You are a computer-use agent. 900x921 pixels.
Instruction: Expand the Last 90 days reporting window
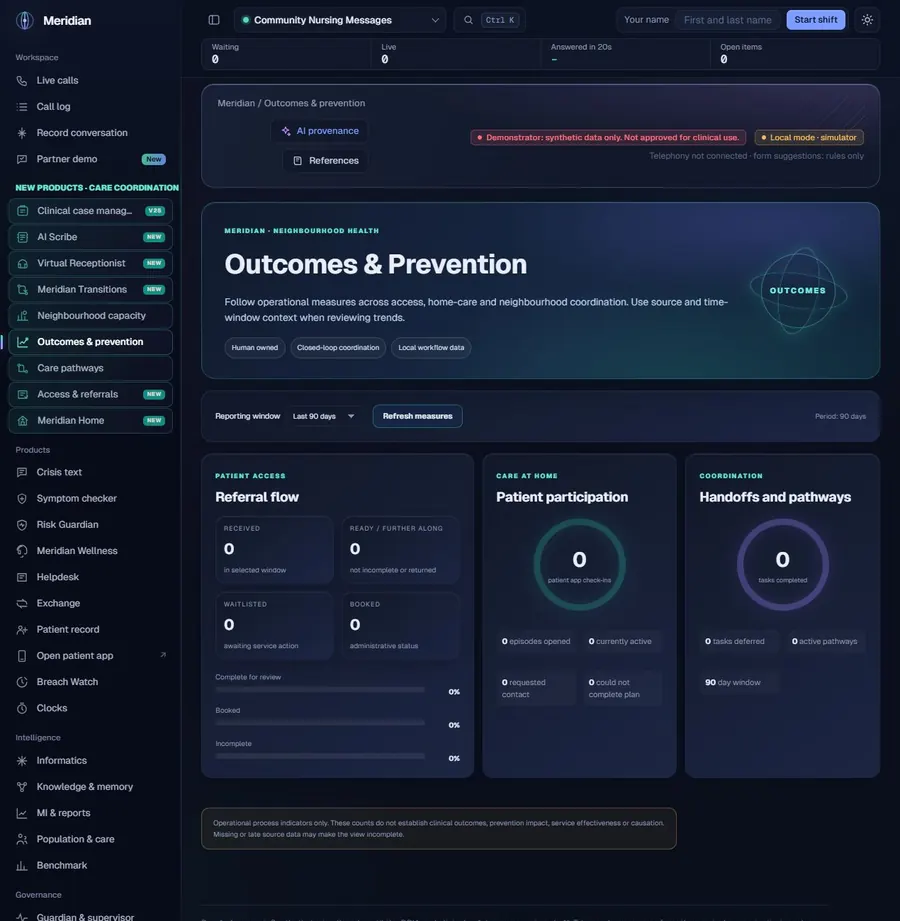pos(324,416)
